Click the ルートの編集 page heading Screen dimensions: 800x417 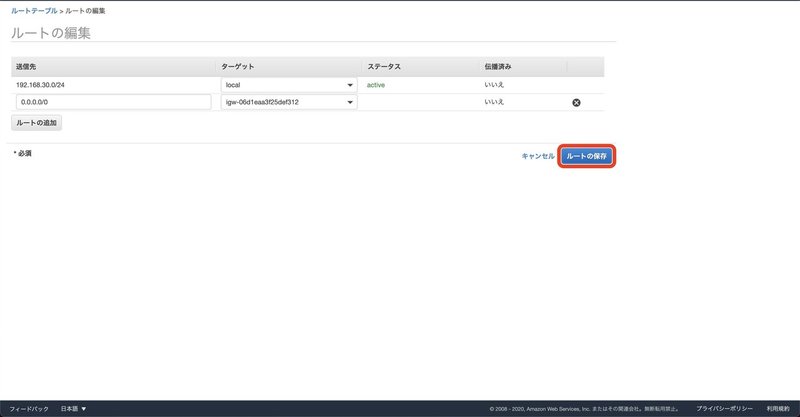51,33
